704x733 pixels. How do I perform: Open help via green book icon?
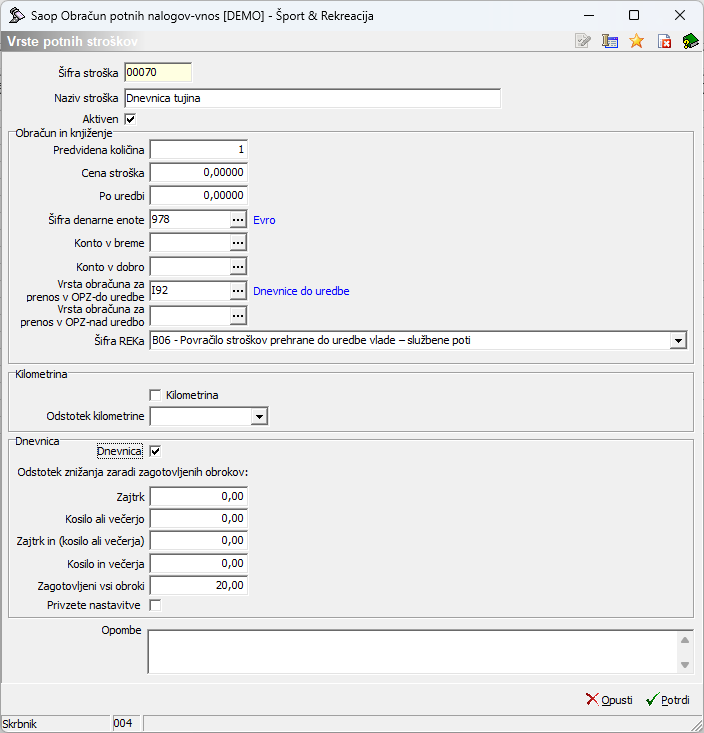(690, 41)
